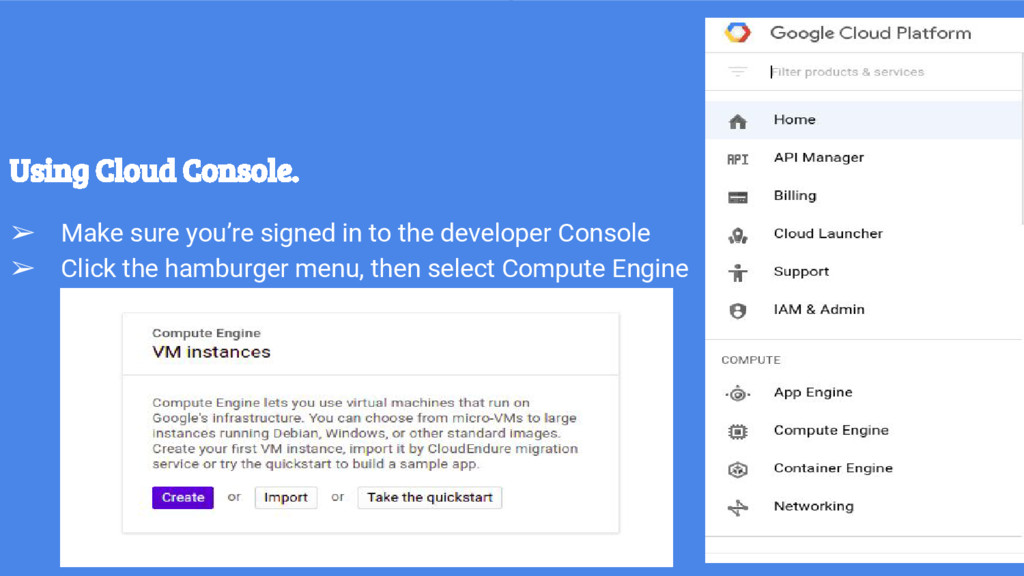Click the Container Engine cube icon
1024x576 pixels.
click(x=737, y=469)
